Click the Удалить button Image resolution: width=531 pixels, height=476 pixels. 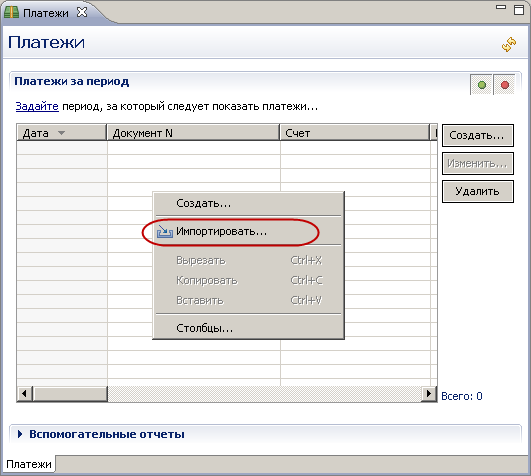tap(477, 191)
